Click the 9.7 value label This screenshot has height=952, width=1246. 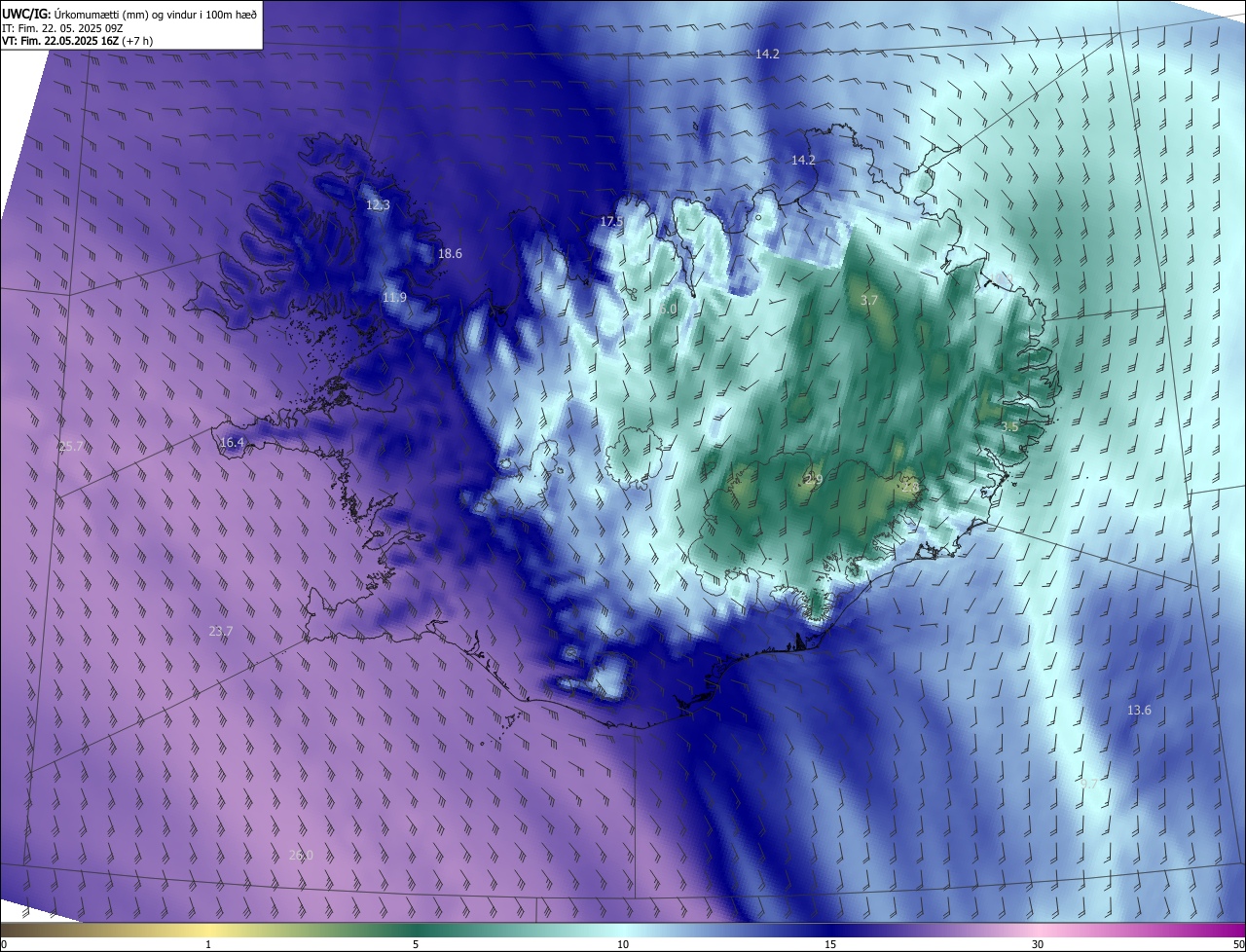1089,784
